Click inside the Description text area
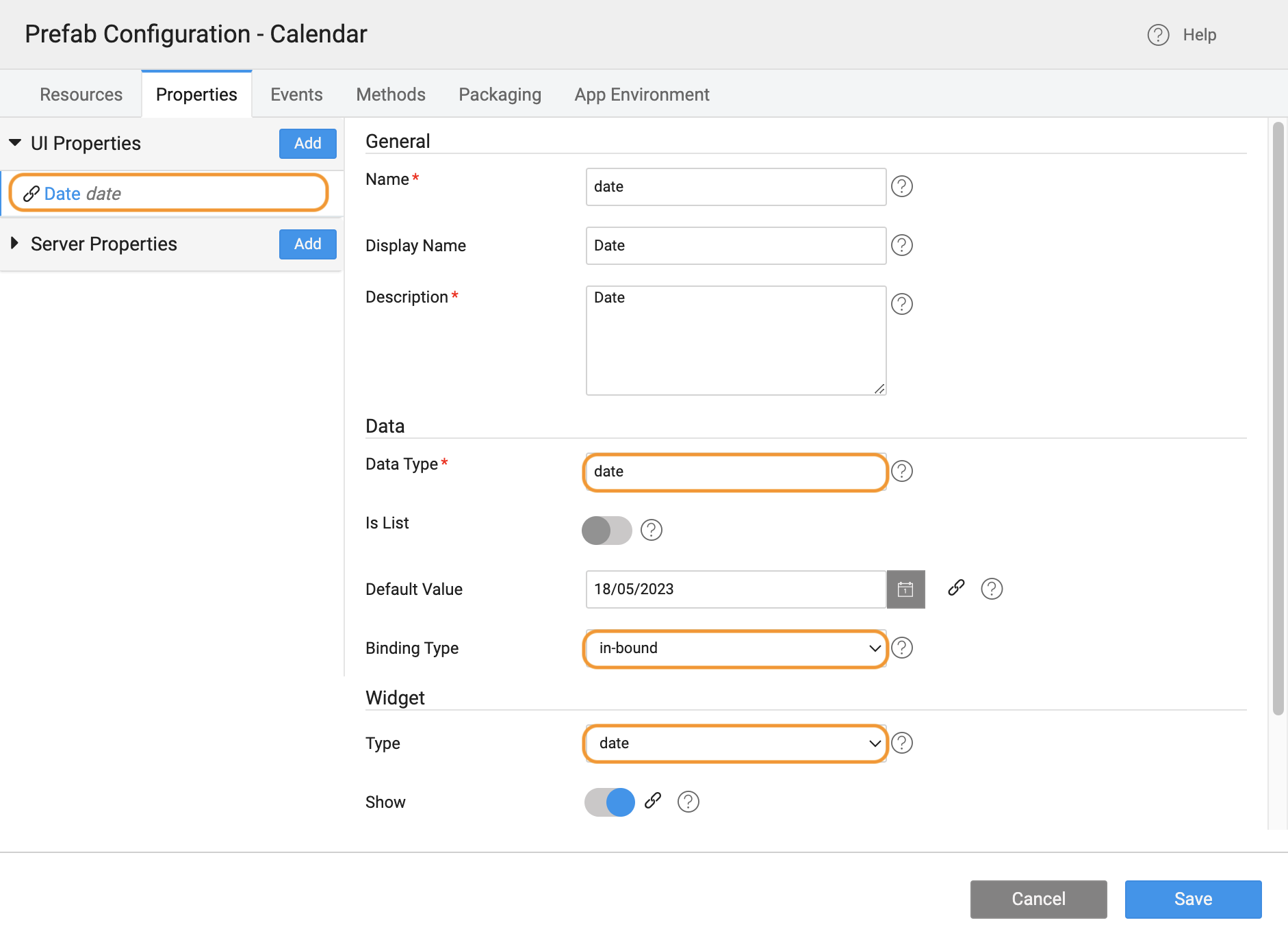 (x=734, y=340)
